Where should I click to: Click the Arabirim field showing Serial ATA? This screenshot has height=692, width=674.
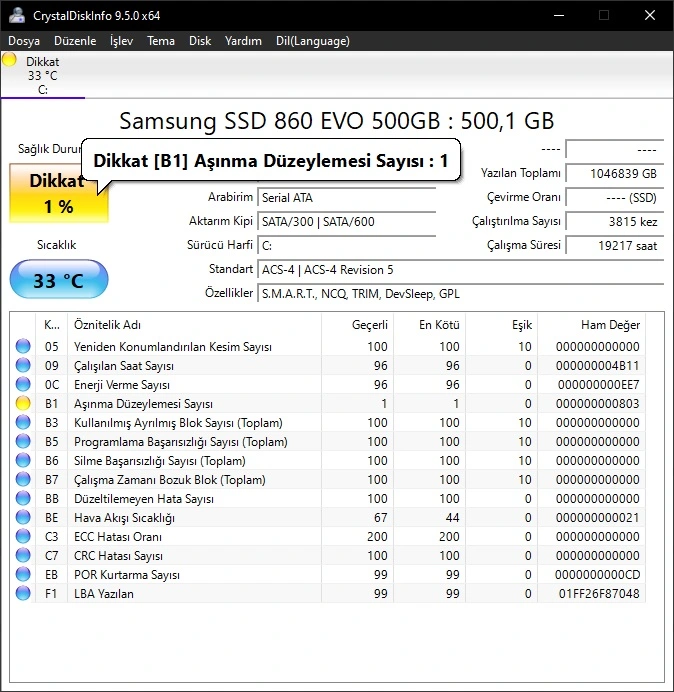pyautogui.click(x=347, y=197)
